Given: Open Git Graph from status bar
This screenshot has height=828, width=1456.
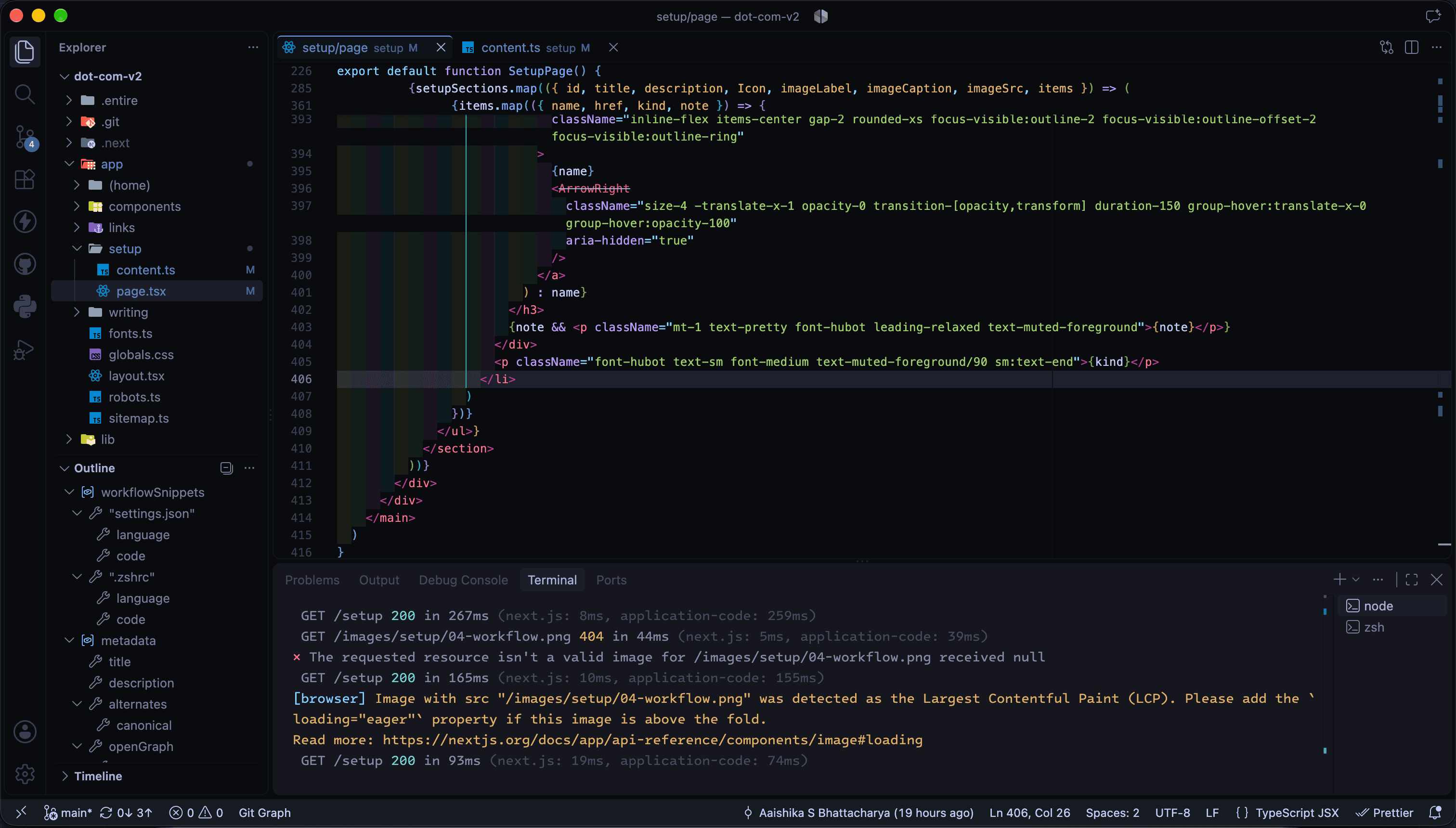Looking at the screenshot, I should click(264, 813).
